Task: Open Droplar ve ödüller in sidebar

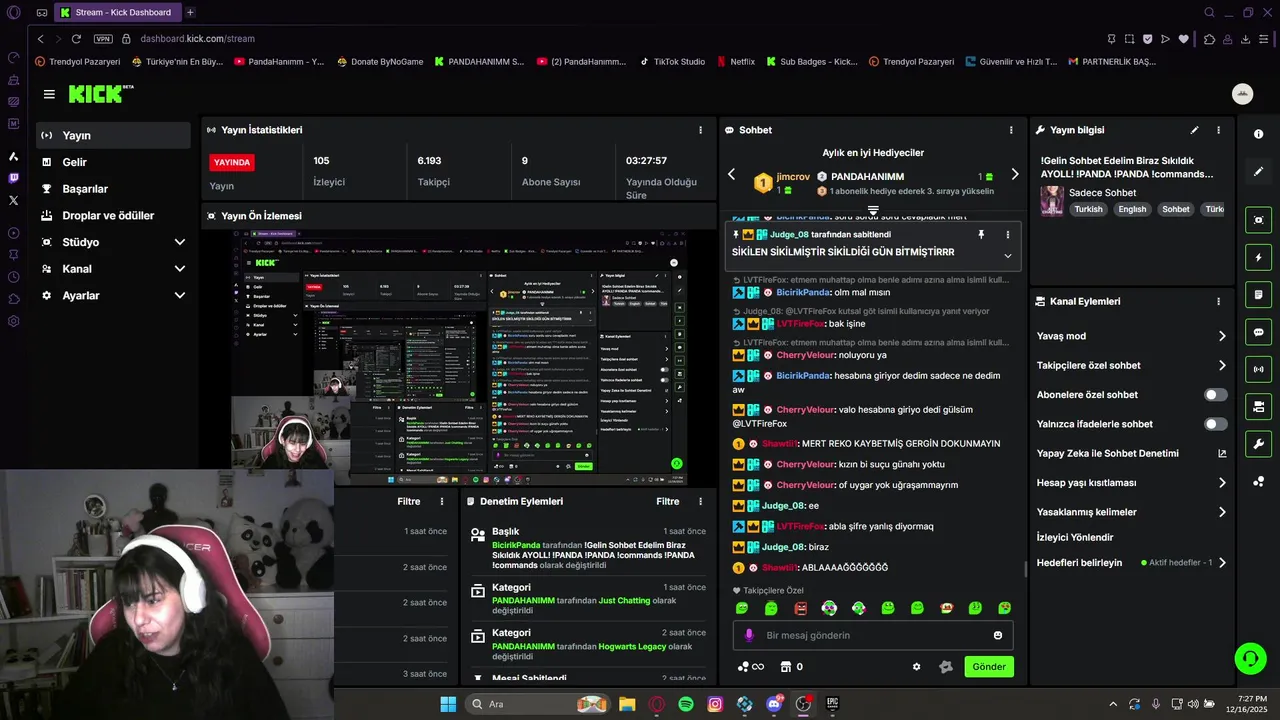Action: click(x=113, y=215)
